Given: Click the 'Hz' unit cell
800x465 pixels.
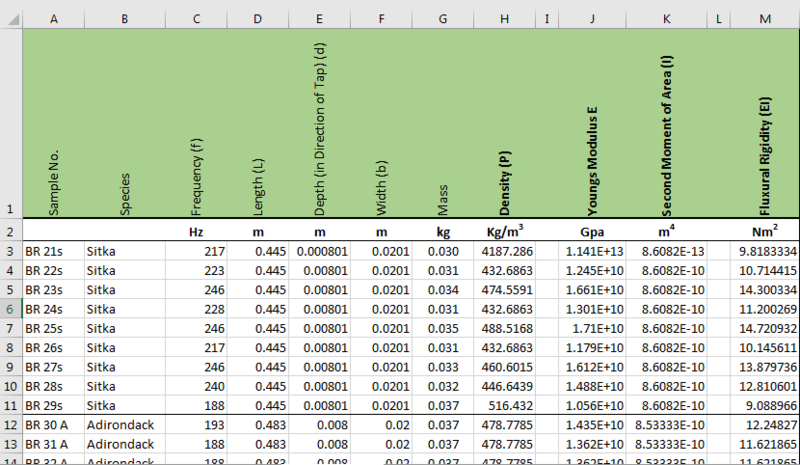Looking at the screenshot, I should pyautogui.click(x=196, y=232).
